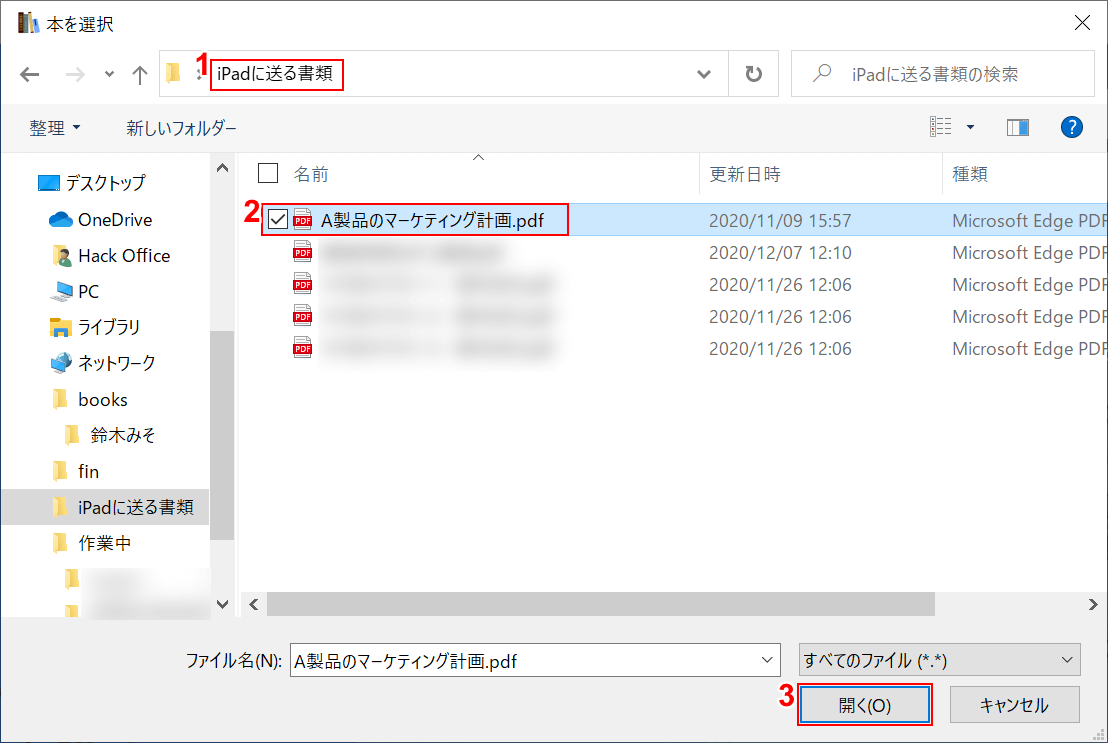This screenshot has height=743, width=1108.
Task: Open help with question mark icon
Action: (1071, 127)
